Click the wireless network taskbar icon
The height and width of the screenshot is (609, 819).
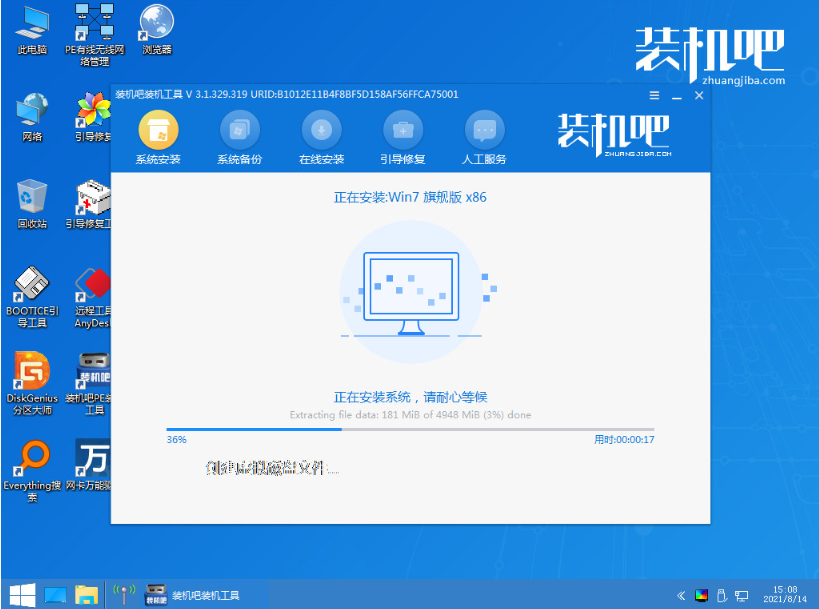click(x=124, y=594)
